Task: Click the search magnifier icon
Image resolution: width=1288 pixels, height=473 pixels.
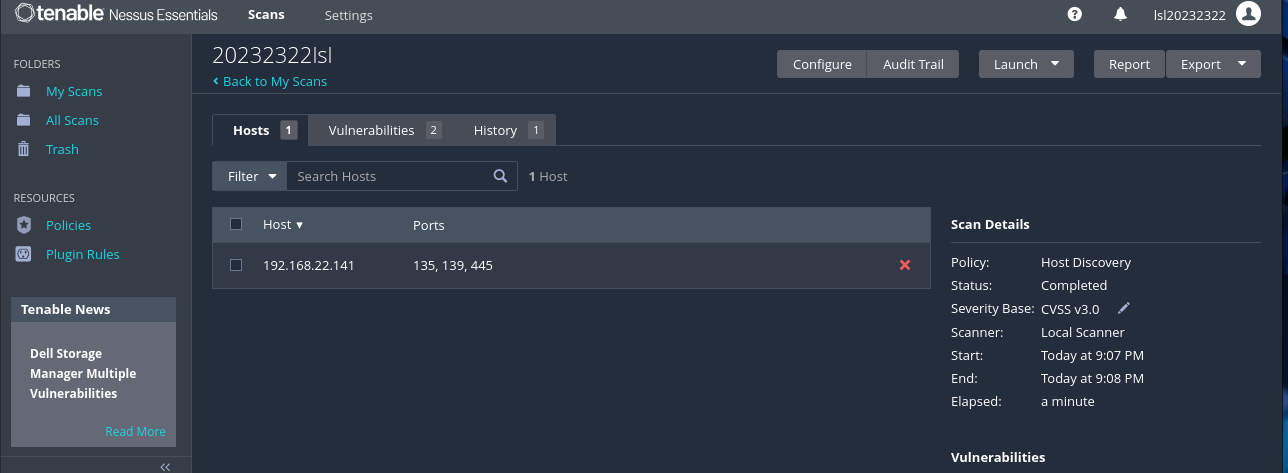Action: pos(500,176)
